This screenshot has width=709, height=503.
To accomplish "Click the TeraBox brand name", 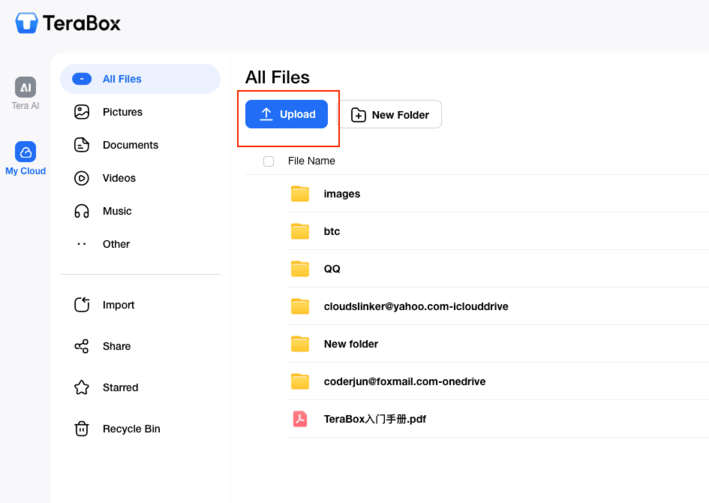I will tap(82, 23).
